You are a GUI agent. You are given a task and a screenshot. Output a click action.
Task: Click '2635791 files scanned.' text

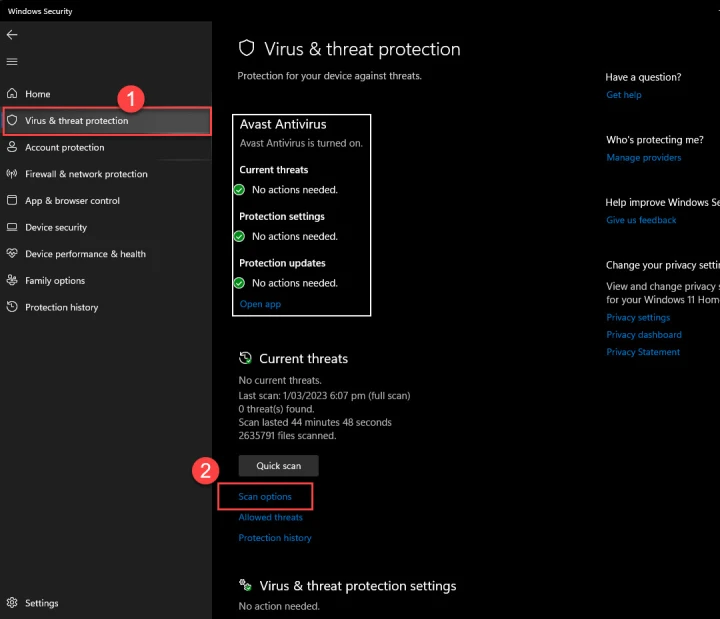coord(287,436)
